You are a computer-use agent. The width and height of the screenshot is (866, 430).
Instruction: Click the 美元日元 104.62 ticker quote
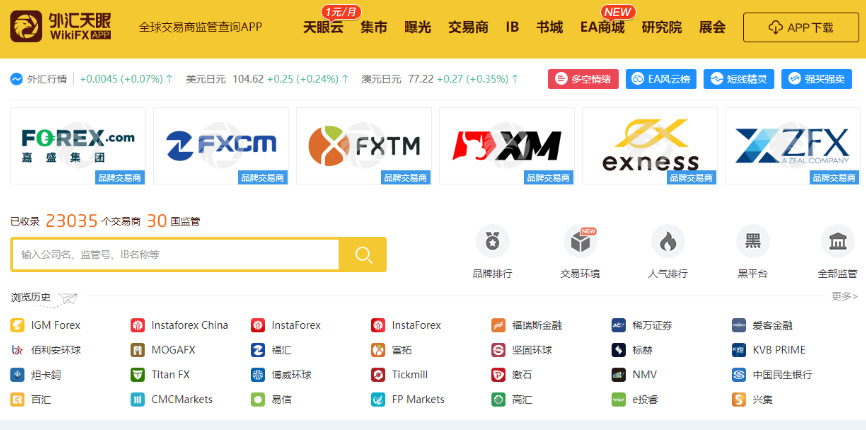click(x=267, y=79)
